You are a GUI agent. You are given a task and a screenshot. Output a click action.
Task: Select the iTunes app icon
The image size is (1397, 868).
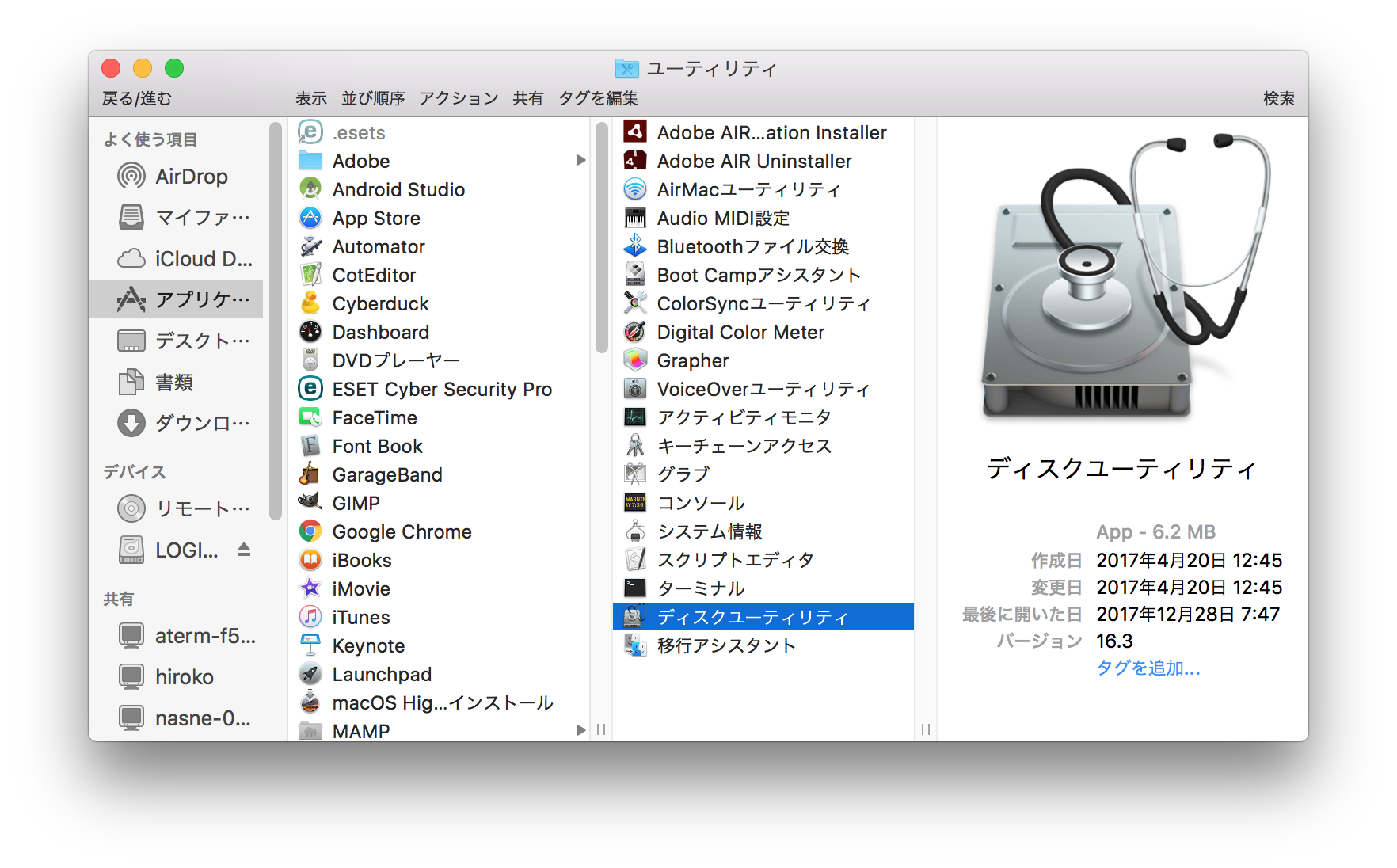310,617
